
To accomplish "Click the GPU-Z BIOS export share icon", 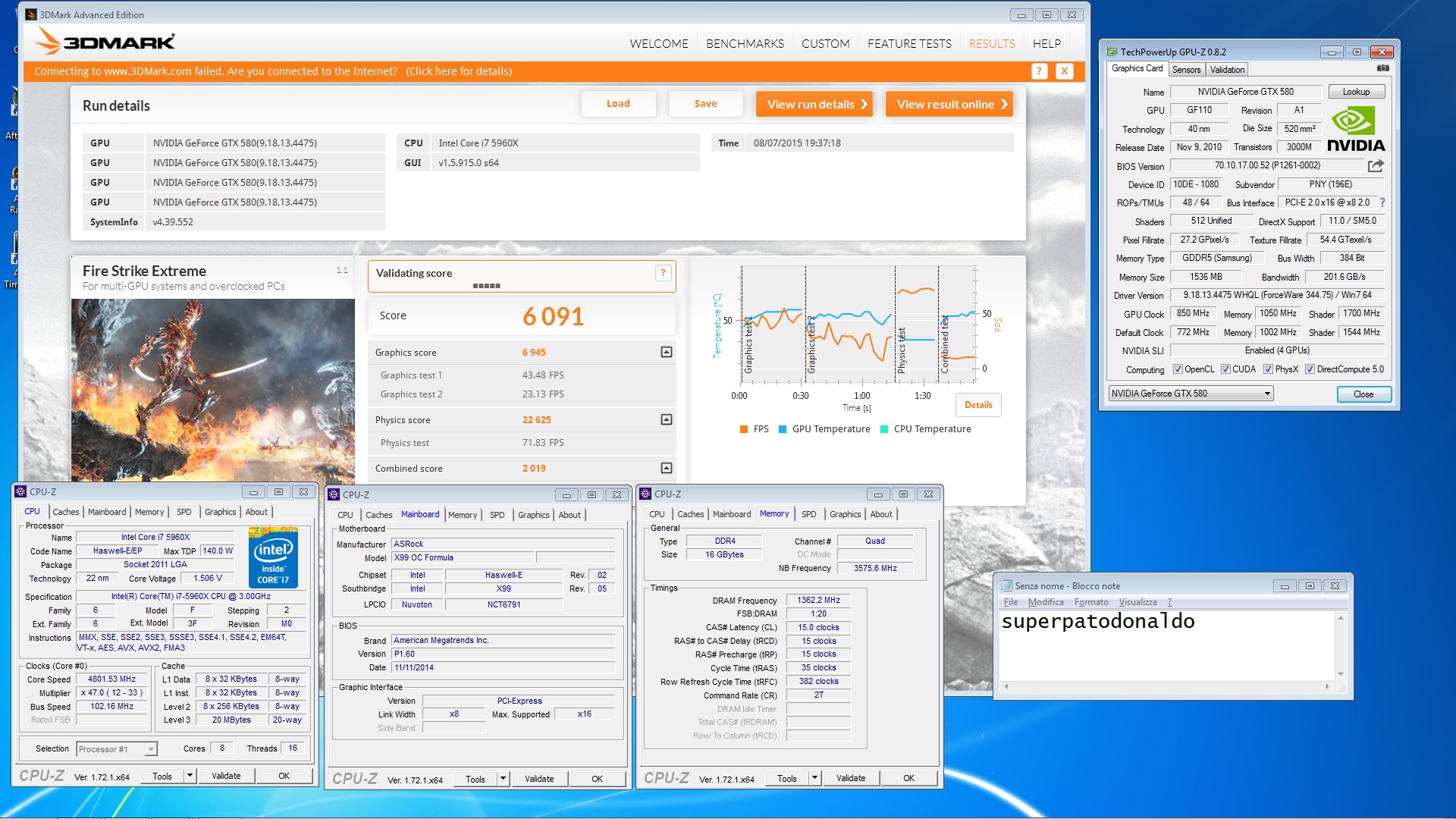I will (1376, 165).
